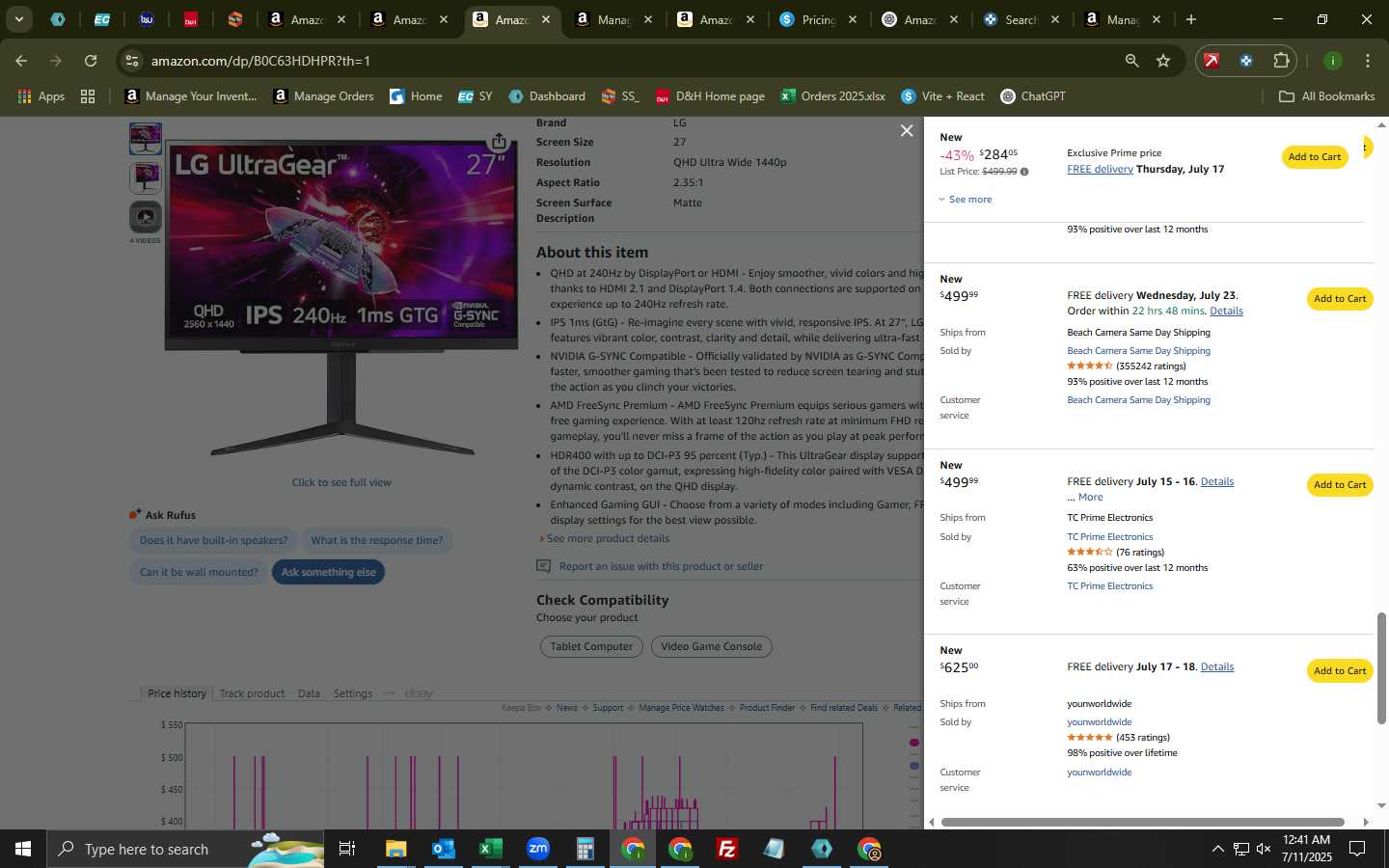Viewport: 1389px width, 868px height.
Task: Add Beach Camera $499.99 offer to cart
Action: (x=1340, y=299)
